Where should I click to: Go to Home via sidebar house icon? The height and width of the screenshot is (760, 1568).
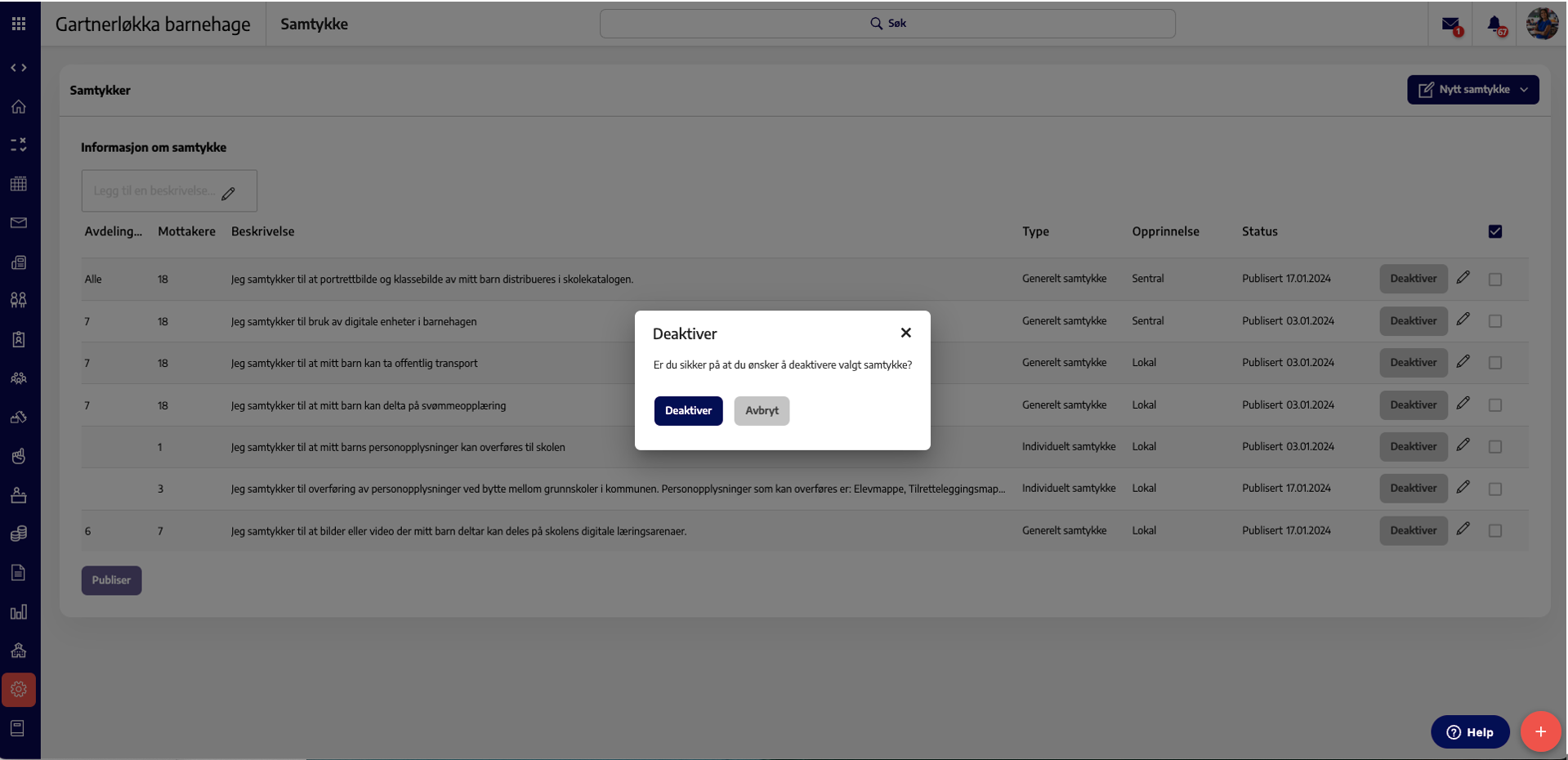click(19, 106)
